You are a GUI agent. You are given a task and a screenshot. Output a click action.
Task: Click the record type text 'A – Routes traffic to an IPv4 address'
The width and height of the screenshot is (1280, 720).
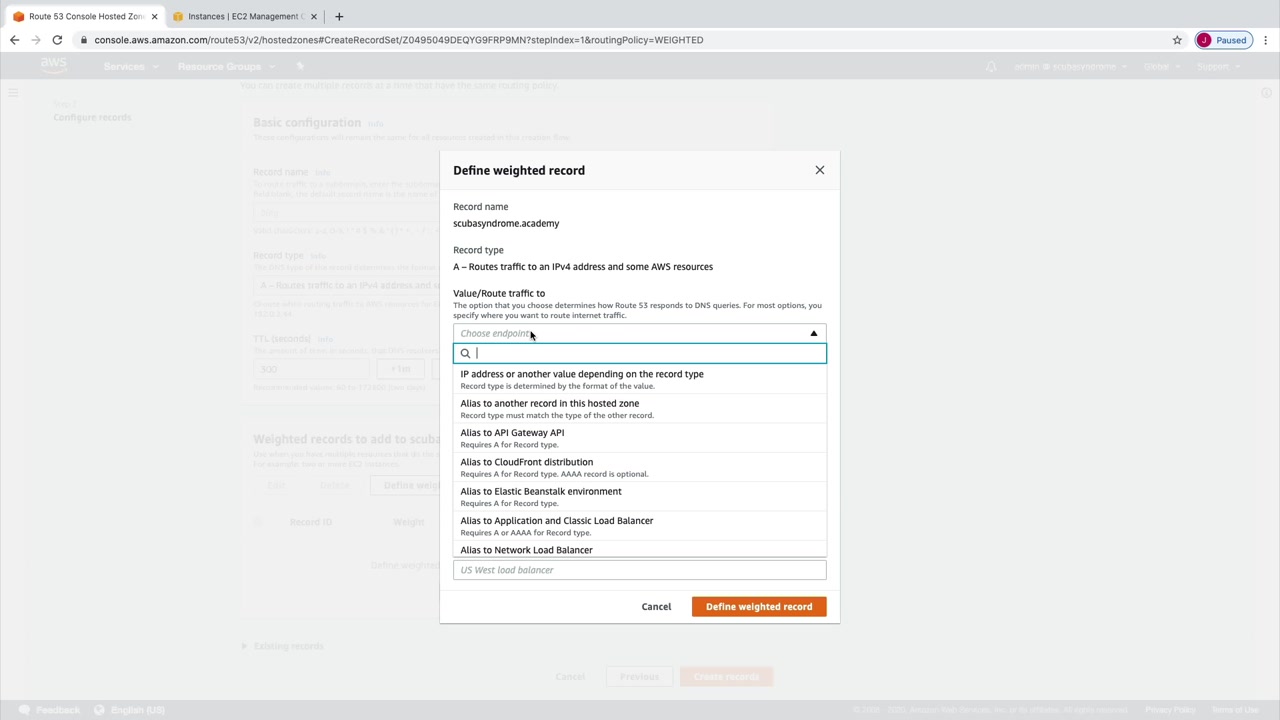coord(583,267)
